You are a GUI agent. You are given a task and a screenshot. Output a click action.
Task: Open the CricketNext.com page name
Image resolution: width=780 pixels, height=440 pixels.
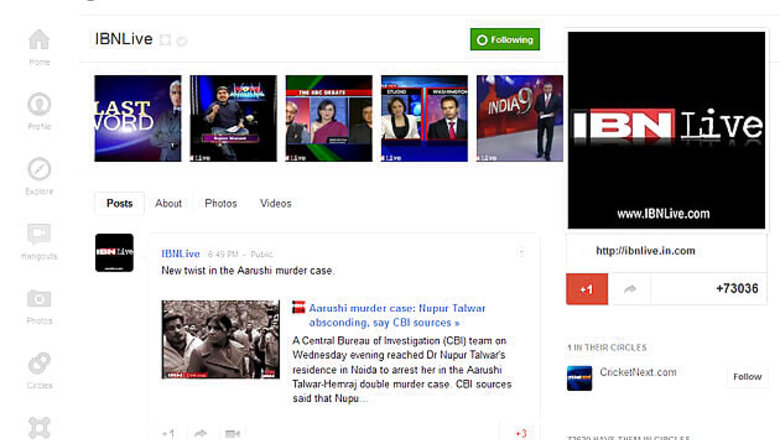pyautogui.click(x=638, y=372)
